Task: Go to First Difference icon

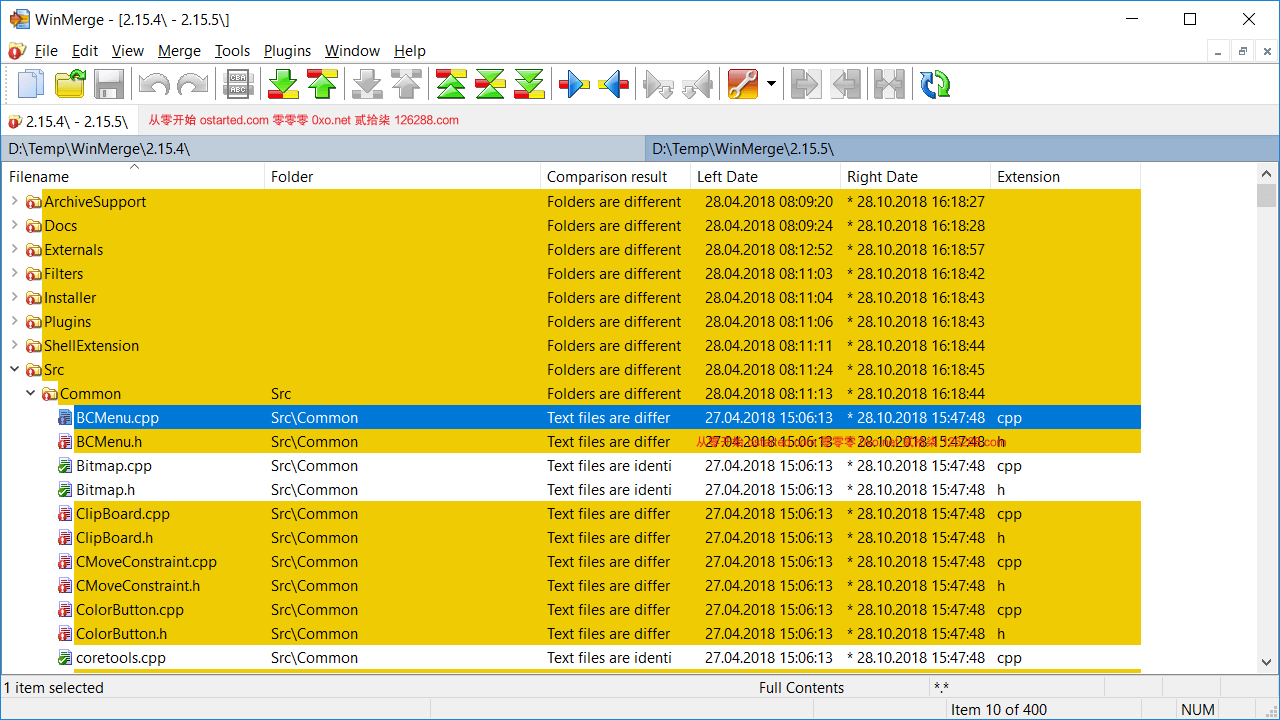Action: 451,84
